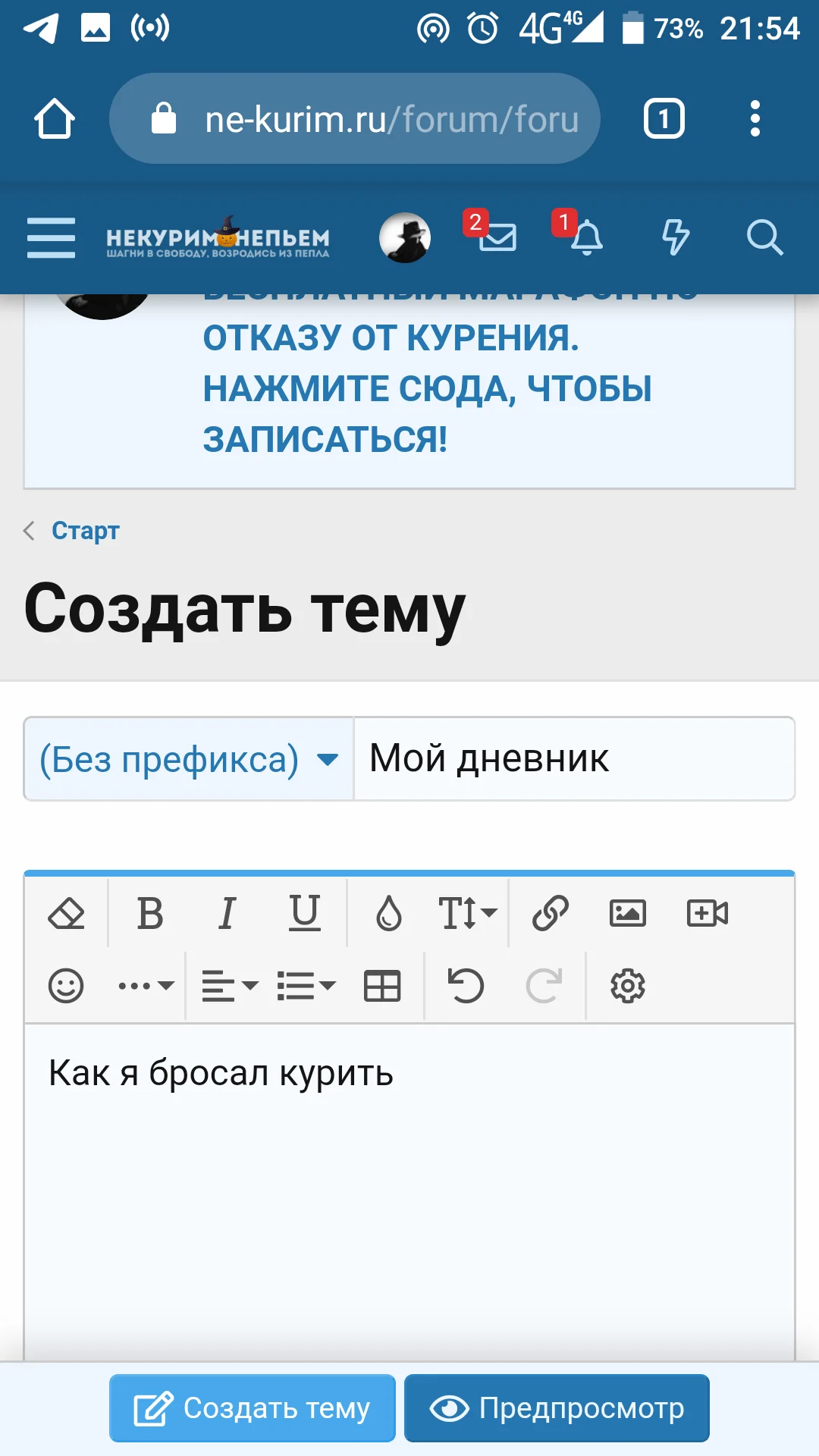Image resolution: width=819 pixels, height=1456 pixels.
Task: Submit with Создать тему button
Action: click(253, 1408)
